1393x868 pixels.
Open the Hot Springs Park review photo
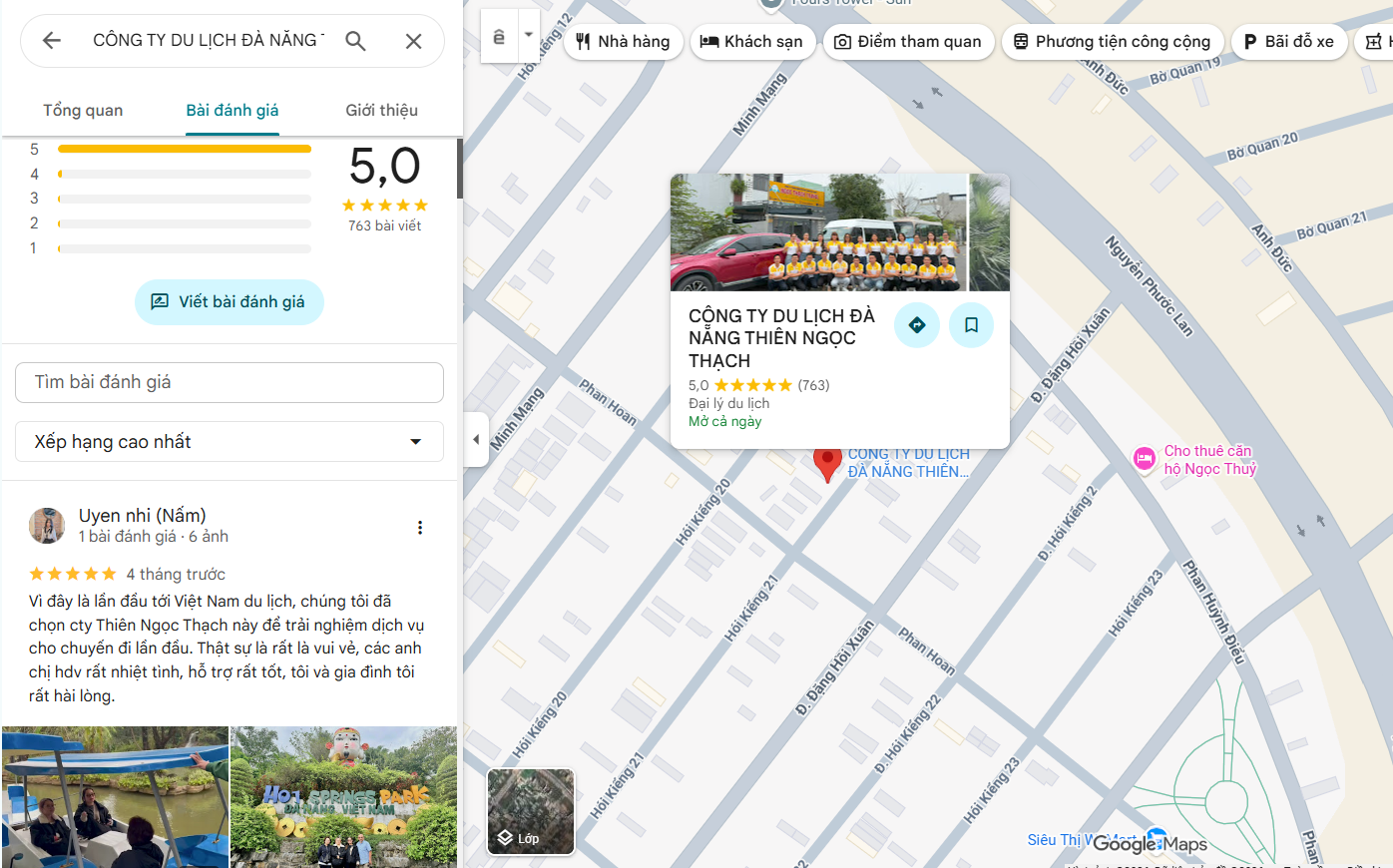(344, 797)
